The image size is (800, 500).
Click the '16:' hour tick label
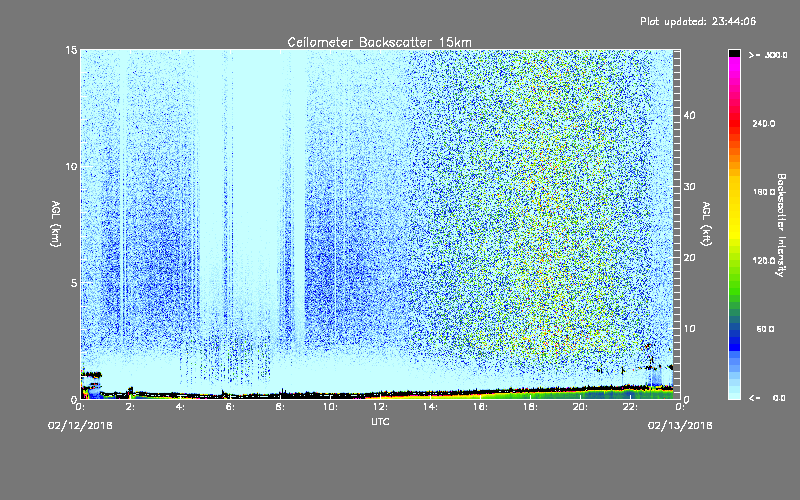pyautogui.click(x=480, y=407)
